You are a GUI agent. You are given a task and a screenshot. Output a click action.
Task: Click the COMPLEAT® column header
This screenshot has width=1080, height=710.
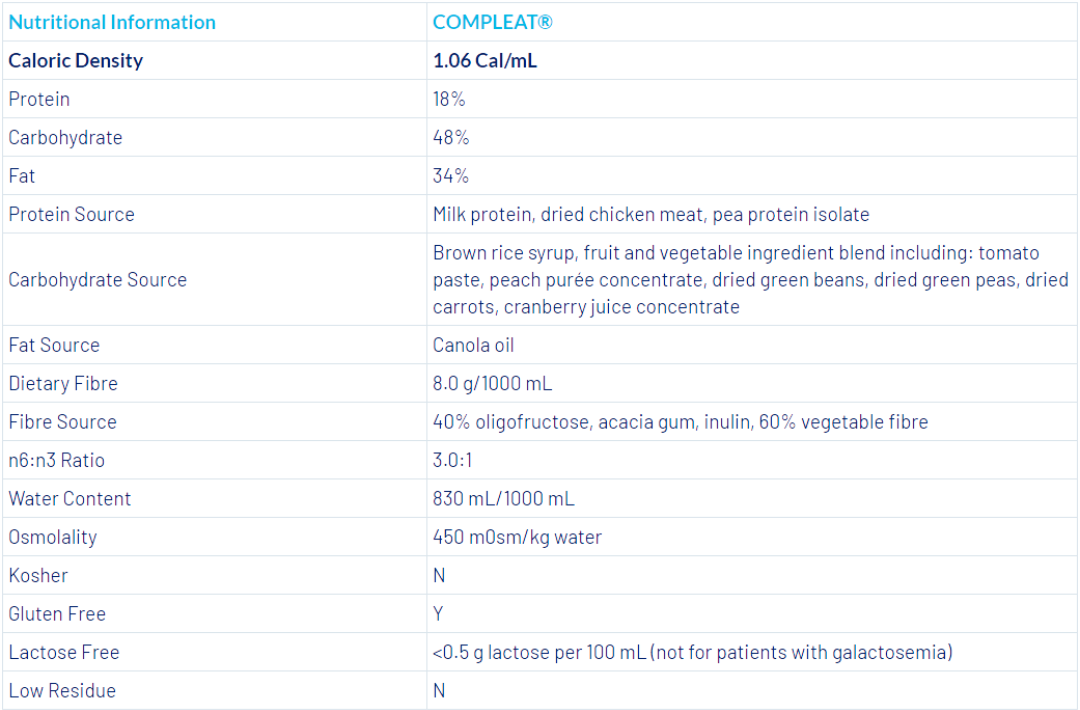pos(492,22)
